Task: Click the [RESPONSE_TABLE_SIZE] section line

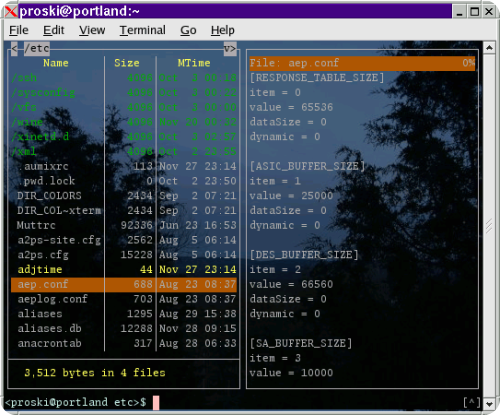Action: [x=317, y=78]
